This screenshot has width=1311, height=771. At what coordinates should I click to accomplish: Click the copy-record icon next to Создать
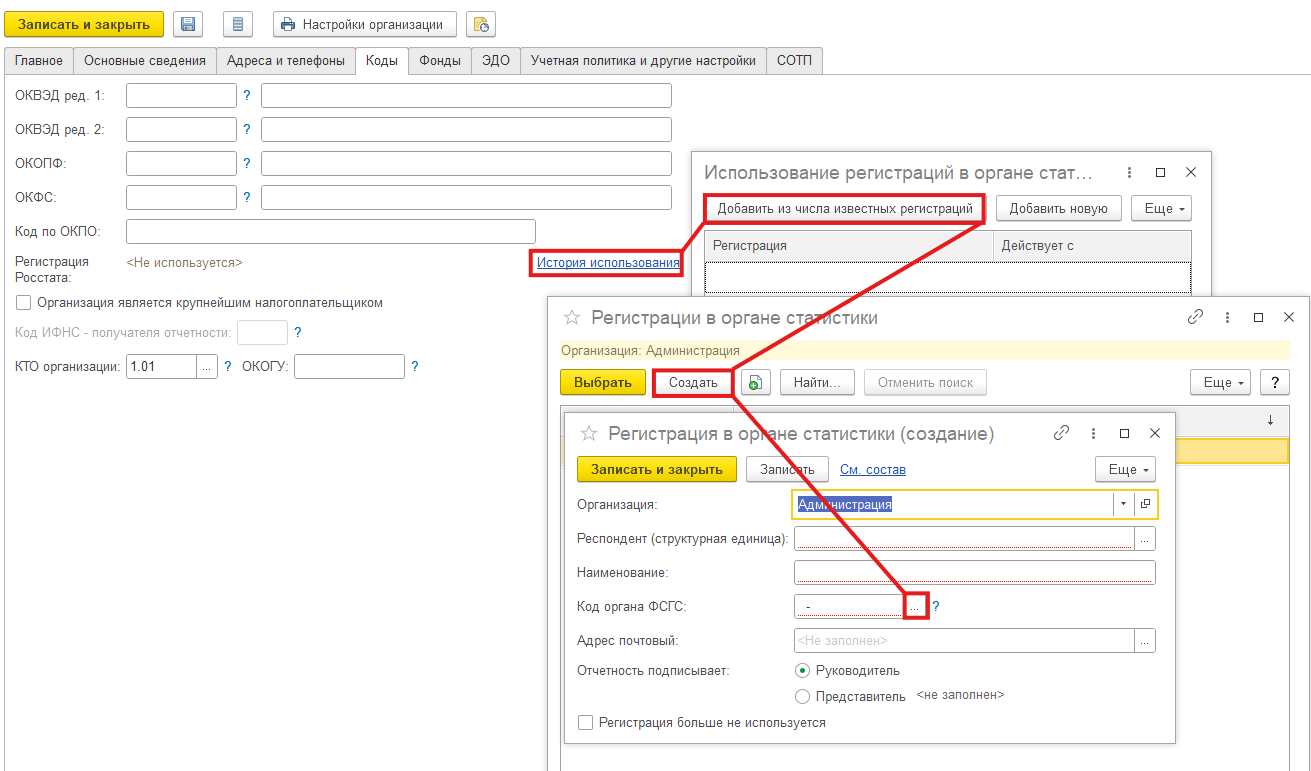coord(756,382)
